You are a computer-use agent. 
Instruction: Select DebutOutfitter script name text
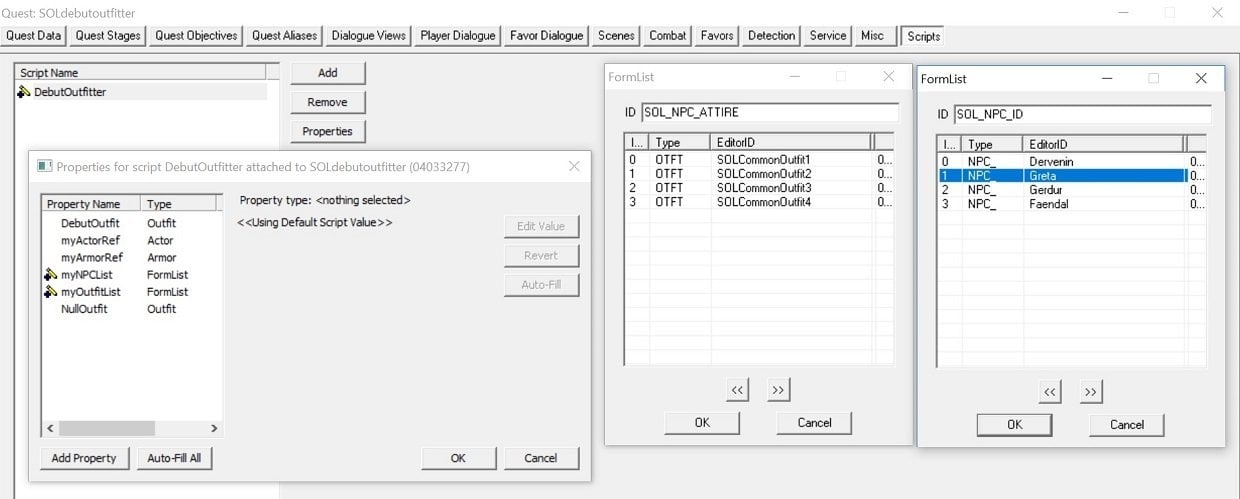pos(70,92)
